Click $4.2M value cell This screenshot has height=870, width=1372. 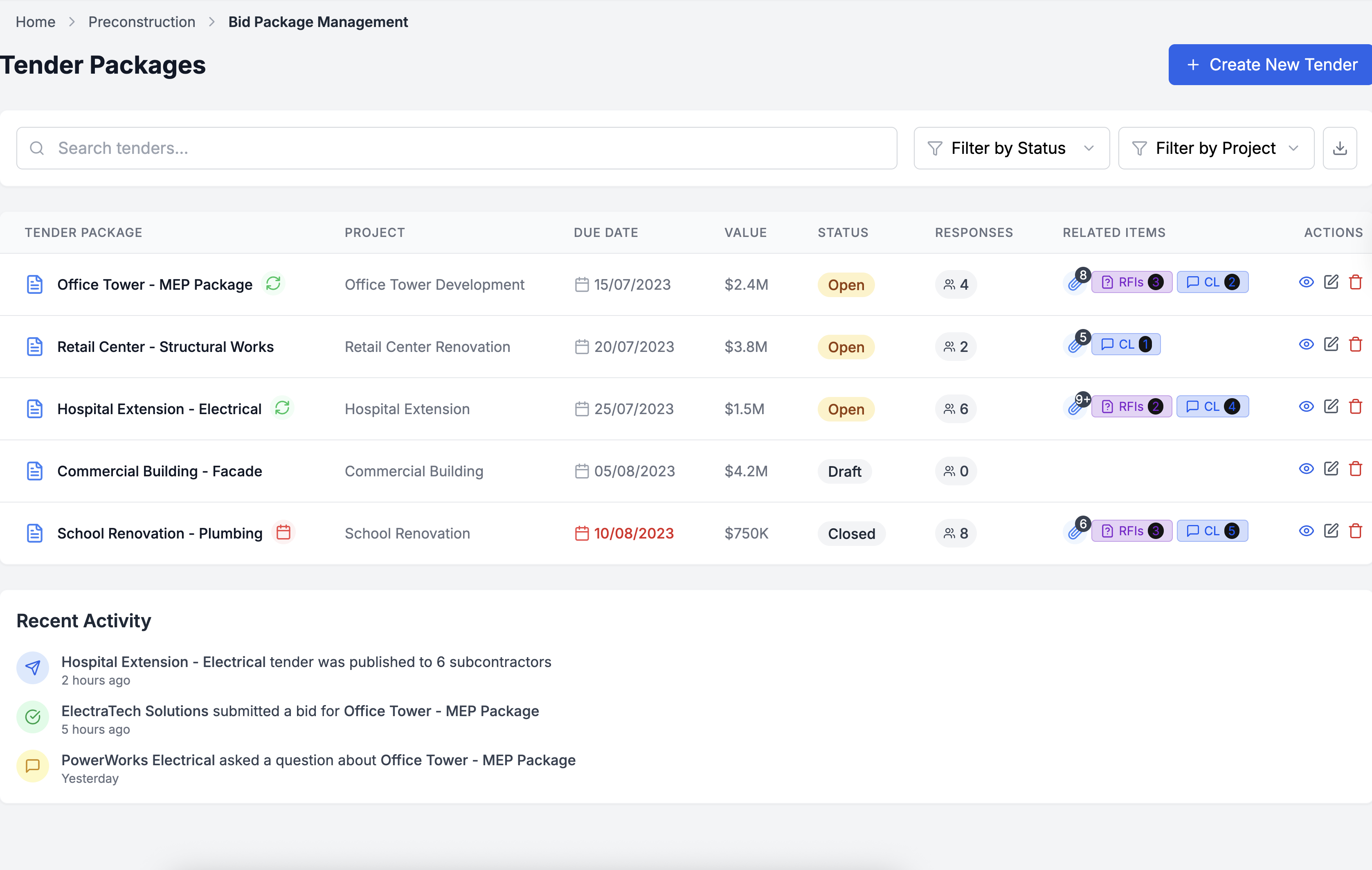coord(746,471)
